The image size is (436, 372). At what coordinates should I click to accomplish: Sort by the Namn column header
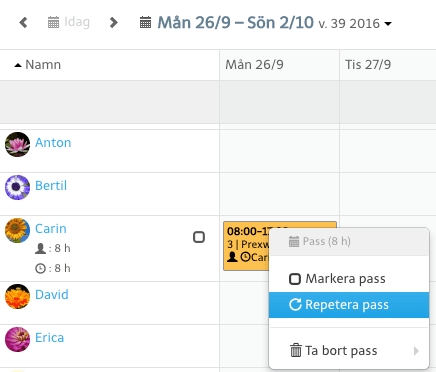37,65
